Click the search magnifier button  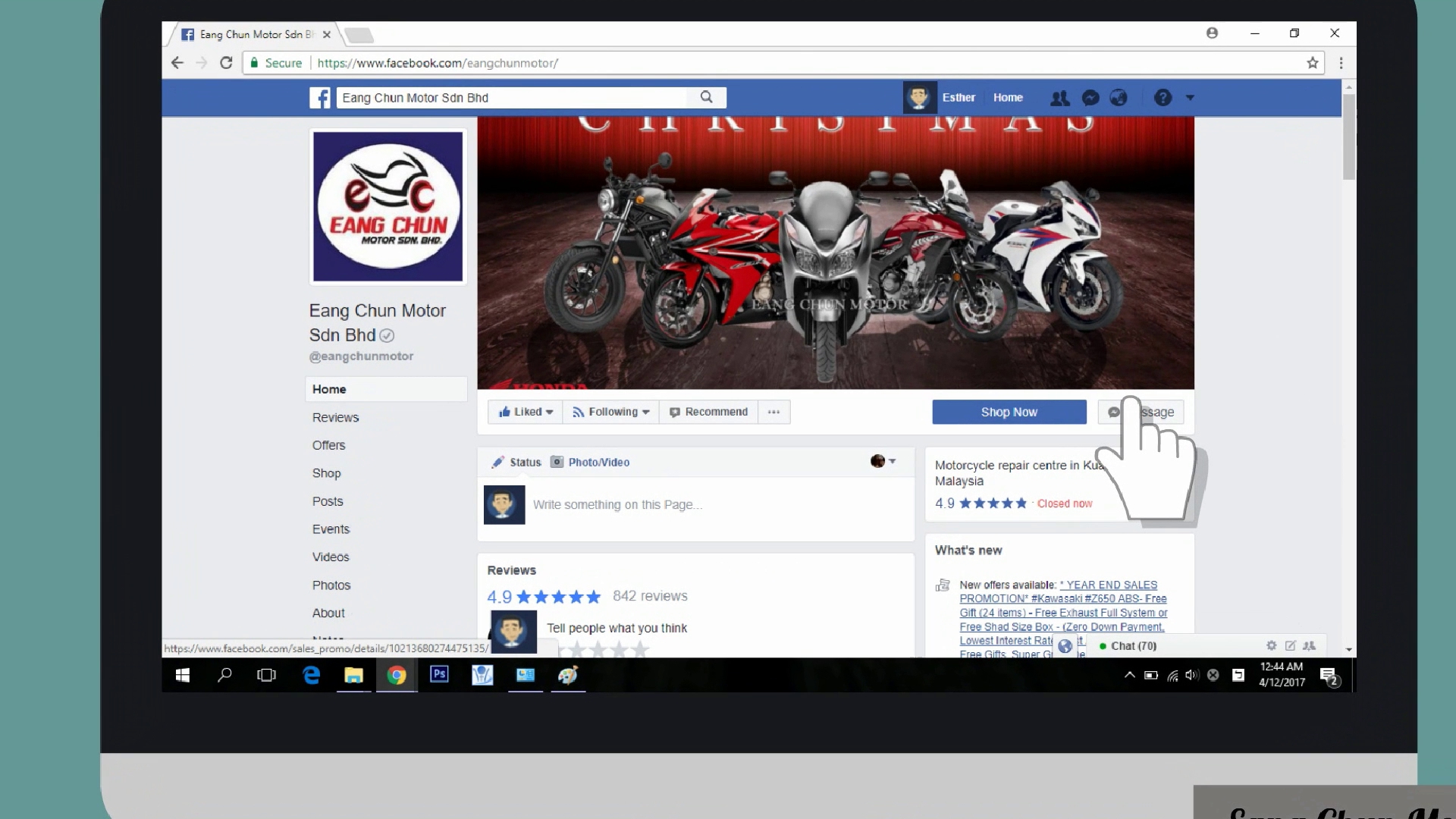[707, 97]
